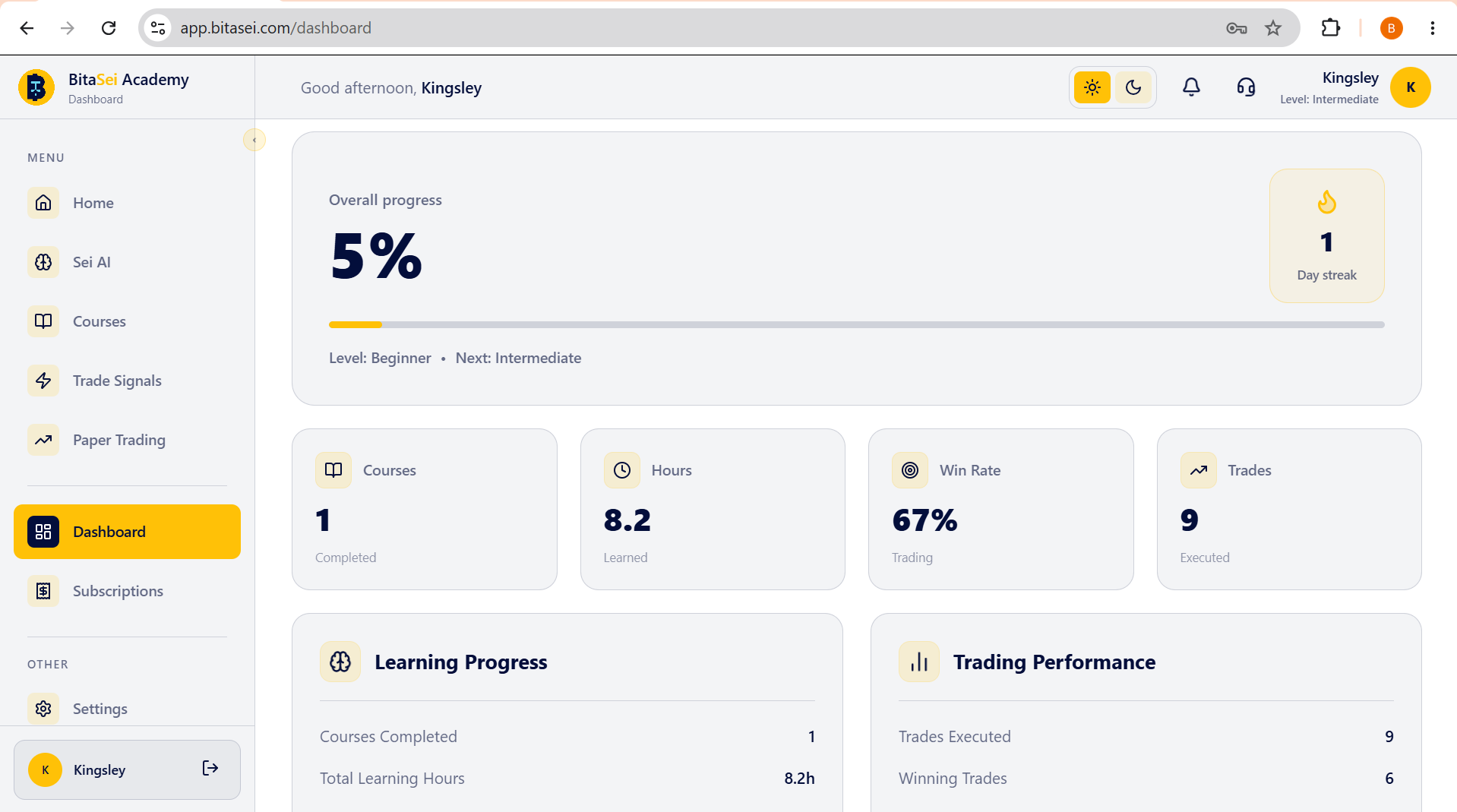
Task: Open the Home menu item
Action: [x=127, y=203]
